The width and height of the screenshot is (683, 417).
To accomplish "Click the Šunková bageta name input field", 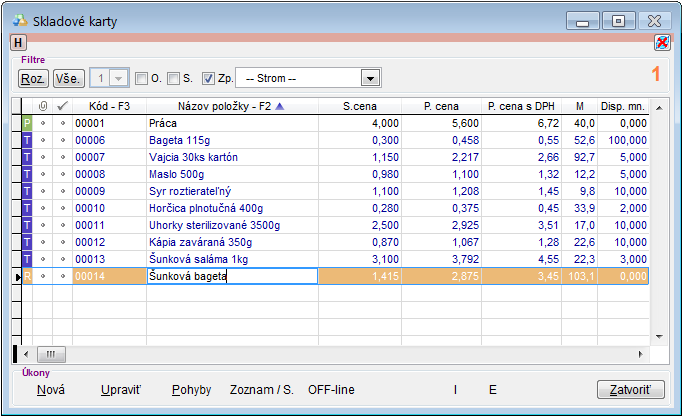I will (x=231, y=277).
